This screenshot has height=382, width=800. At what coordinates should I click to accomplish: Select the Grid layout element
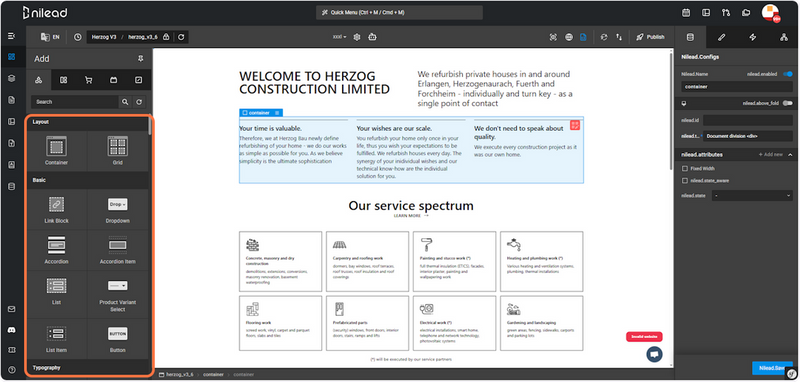[x=118, y=150]
